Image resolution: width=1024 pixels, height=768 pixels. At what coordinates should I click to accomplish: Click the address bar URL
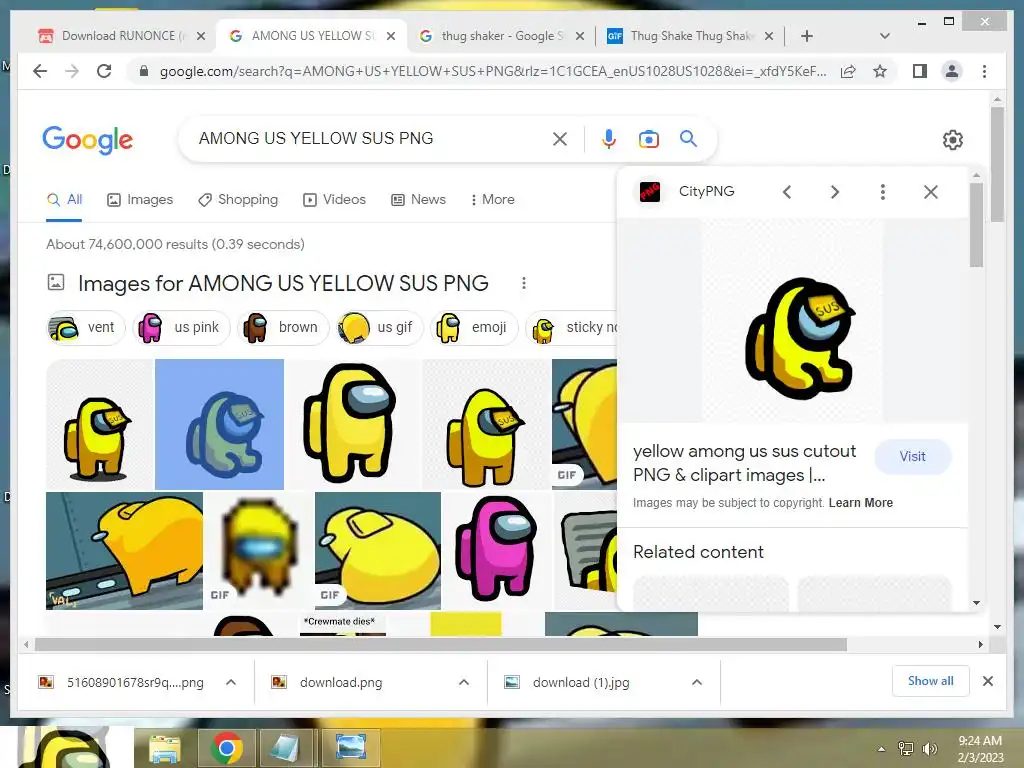(492, 71)
